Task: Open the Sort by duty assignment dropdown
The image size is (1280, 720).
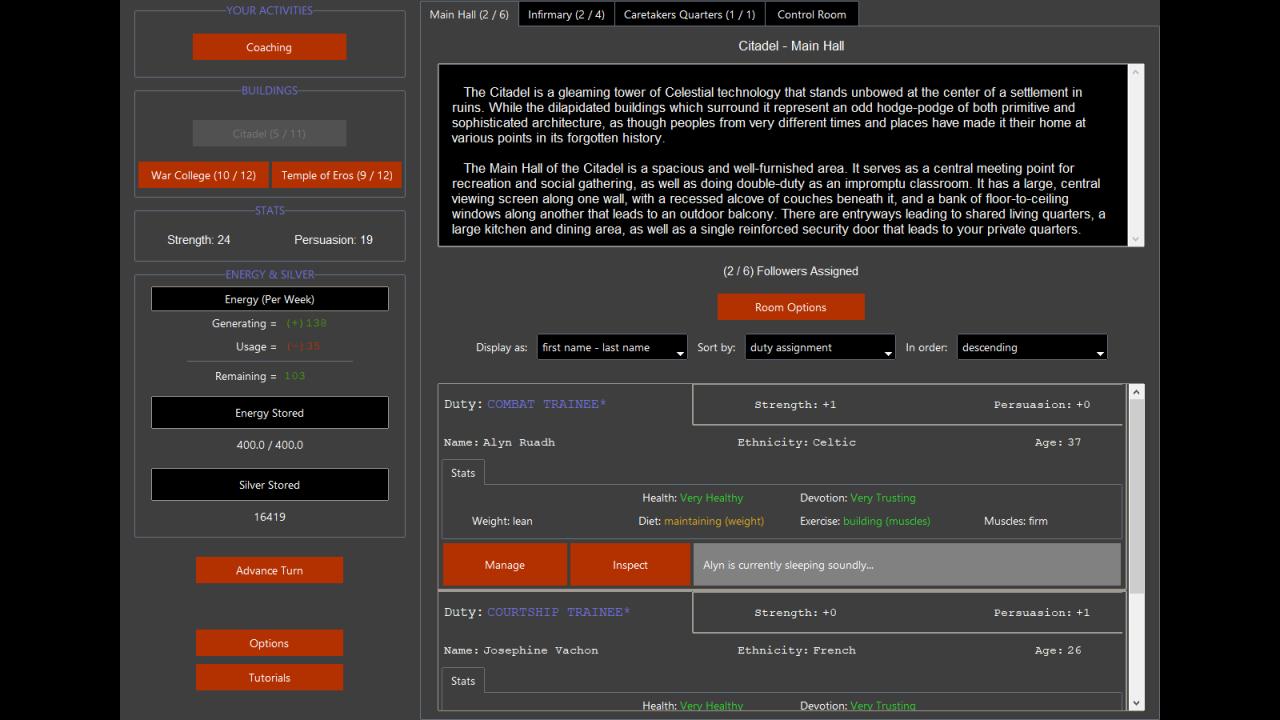Action: tap(820, 347)
